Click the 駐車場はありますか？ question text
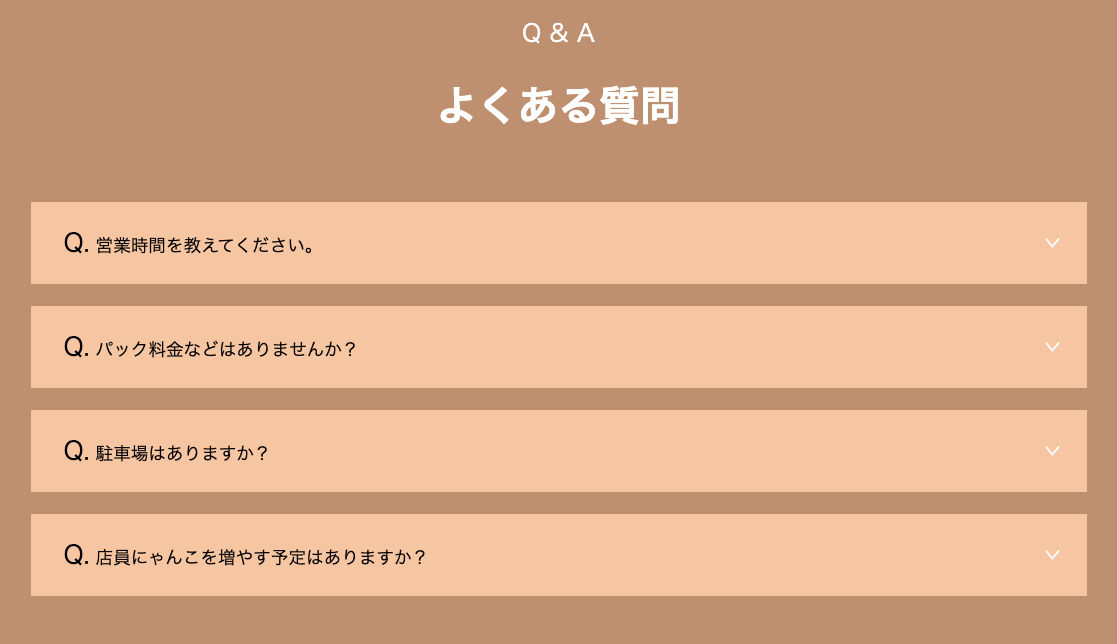The image size is (1117, 644). pos(183,453)
